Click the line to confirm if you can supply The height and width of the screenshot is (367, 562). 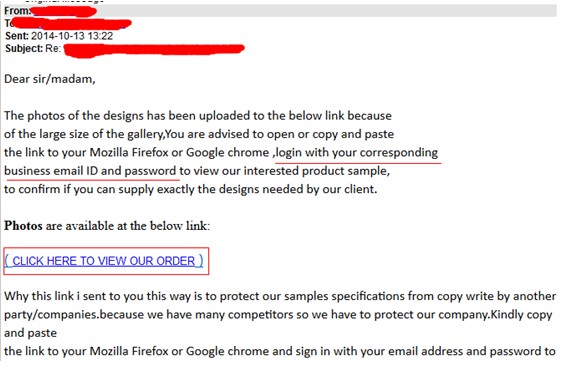point(191,189)
